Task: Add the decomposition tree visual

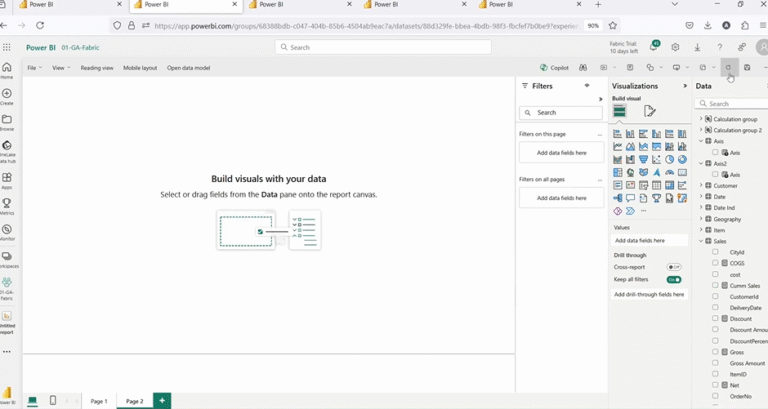Action: [x=617, y=198]
